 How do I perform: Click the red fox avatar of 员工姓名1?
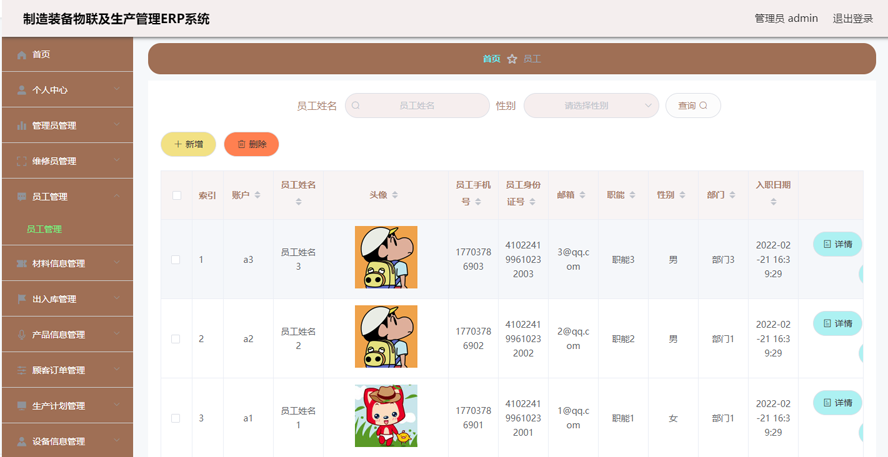[386, 416]
